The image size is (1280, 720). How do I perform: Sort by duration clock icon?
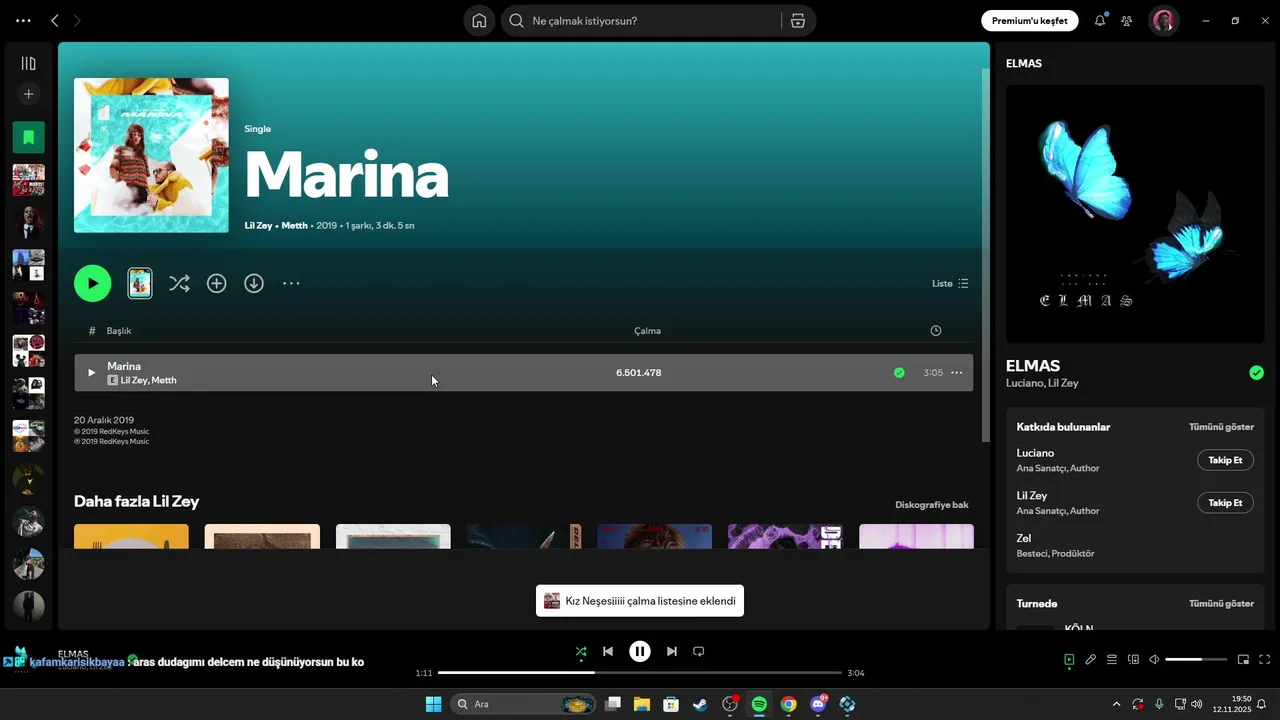click(x=936, y=331)
